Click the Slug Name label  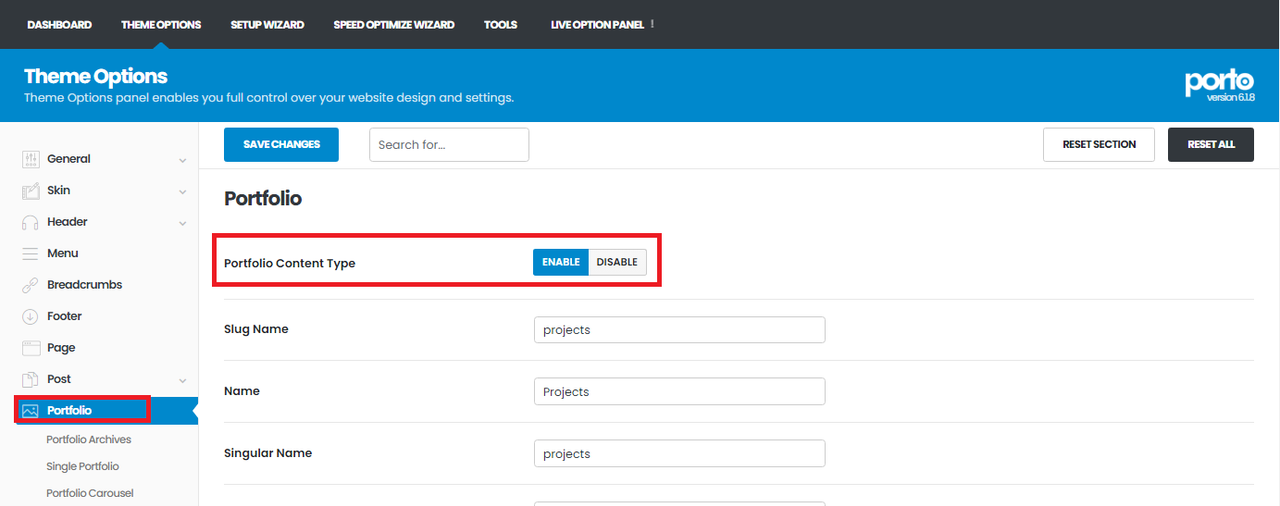pos(256,329)
